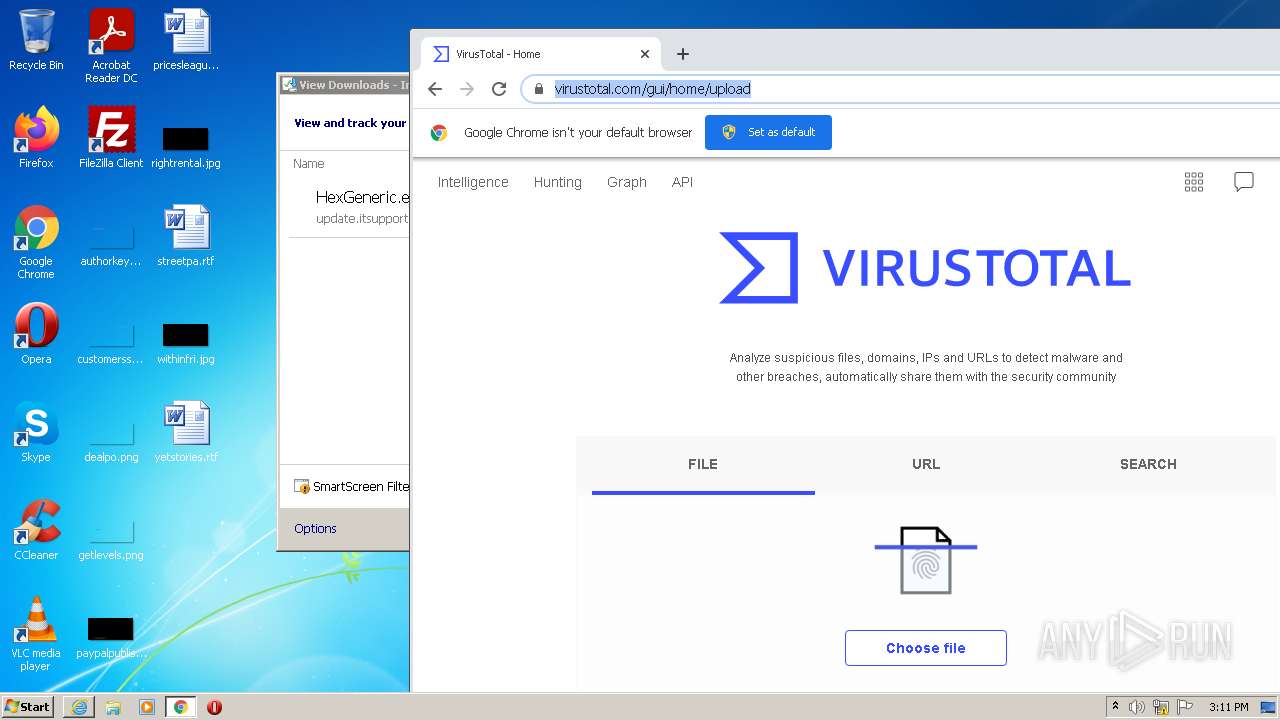Click Options in View Downloads window

(315, 528)
